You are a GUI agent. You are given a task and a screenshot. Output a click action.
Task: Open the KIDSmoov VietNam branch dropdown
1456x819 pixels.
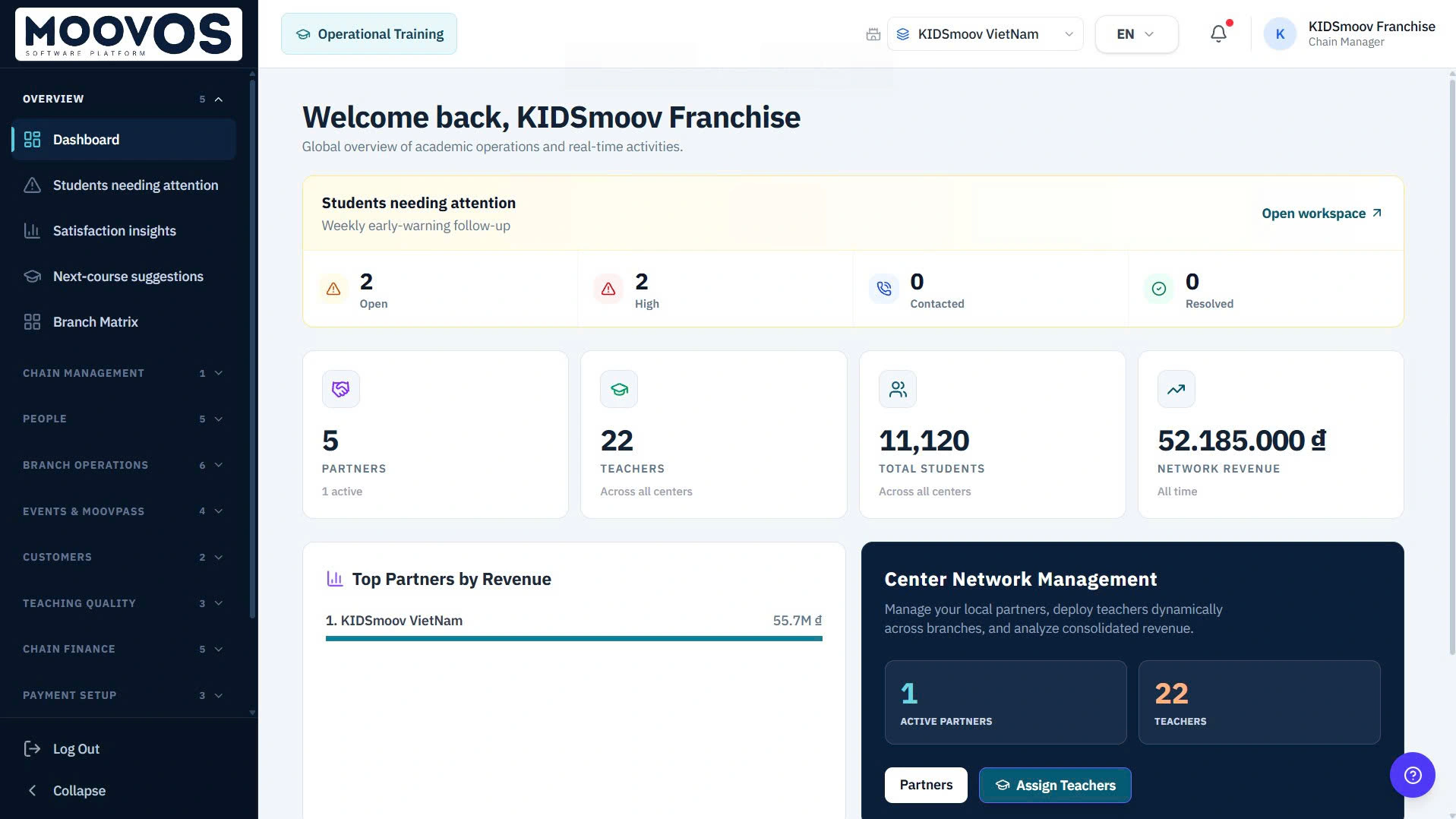tap(985, 34)
